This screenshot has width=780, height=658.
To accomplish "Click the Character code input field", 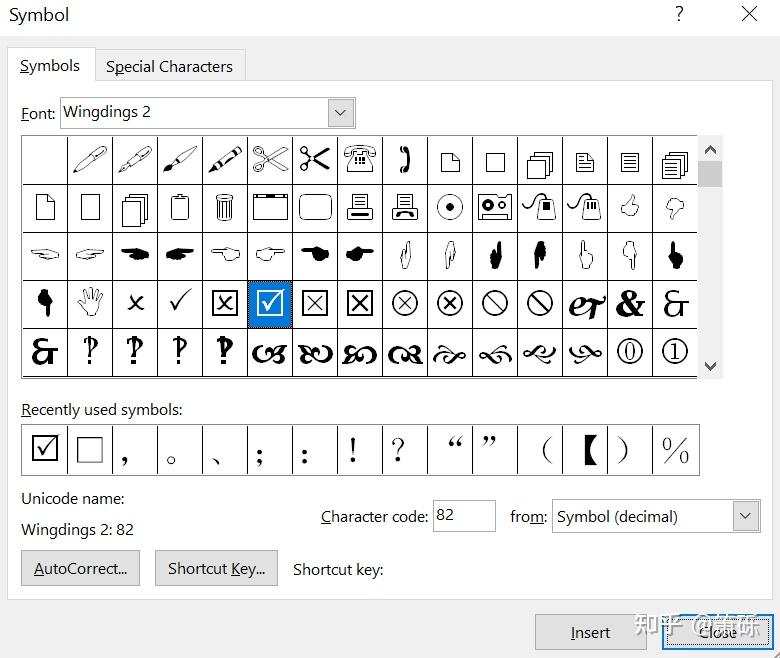I will pyautogui.click(x=464, y=516).
